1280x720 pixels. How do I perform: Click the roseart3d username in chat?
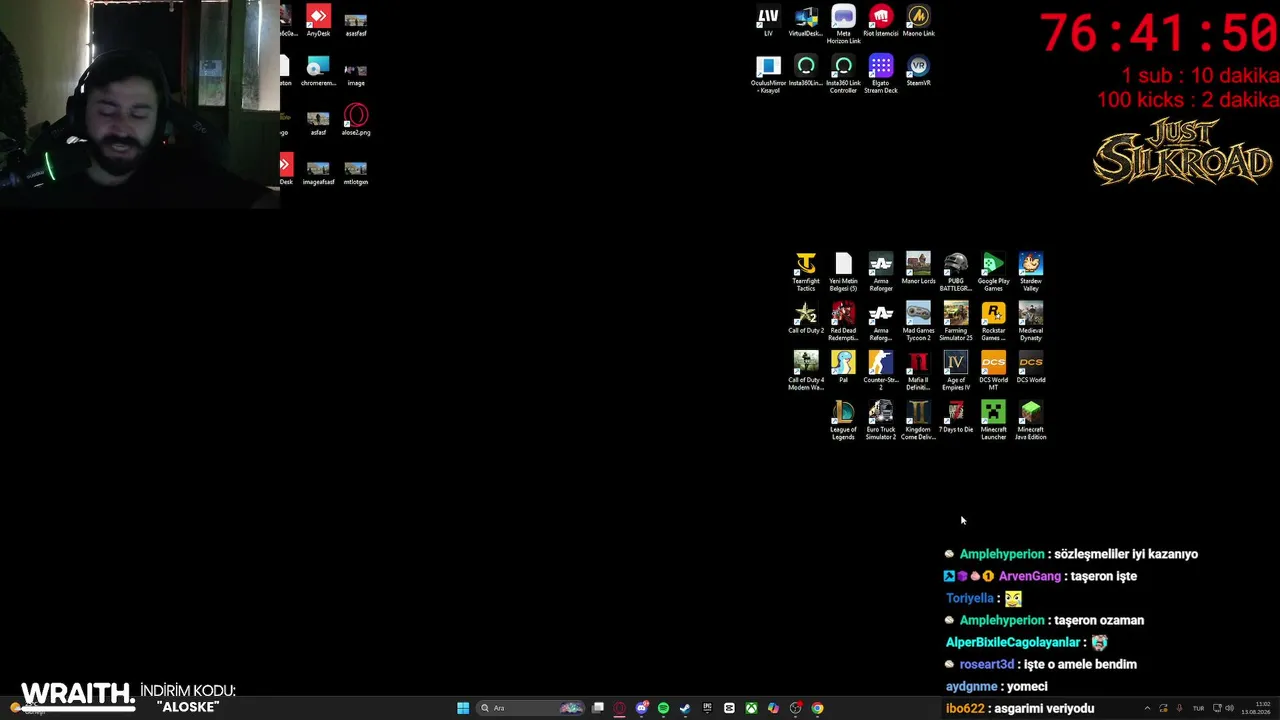[x=987, y=664]
